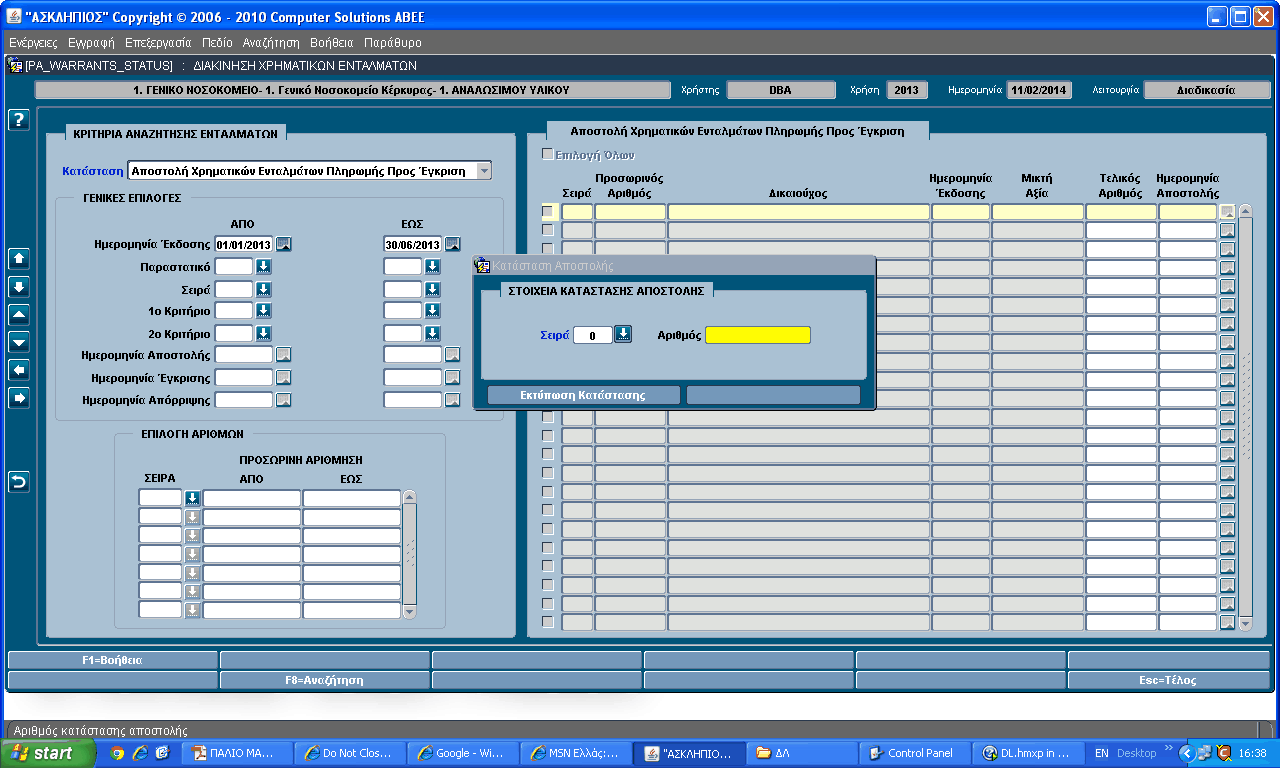The height and width of the screenshot is (768, 1280).
Task: Click the right-arrow navigation icon in sidebar
Action: coord(19,398)
